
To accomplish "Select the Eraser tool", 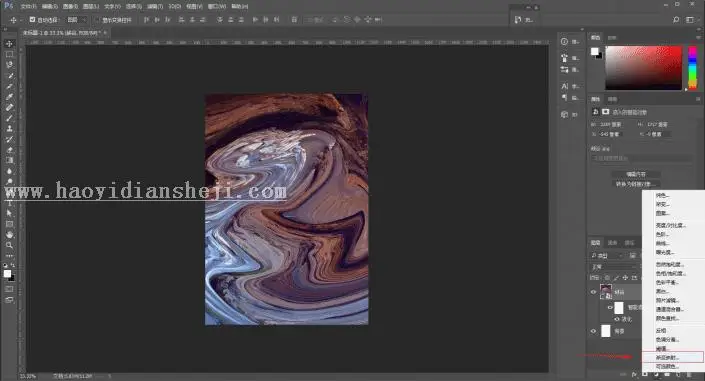I will [x=9, y=150].
